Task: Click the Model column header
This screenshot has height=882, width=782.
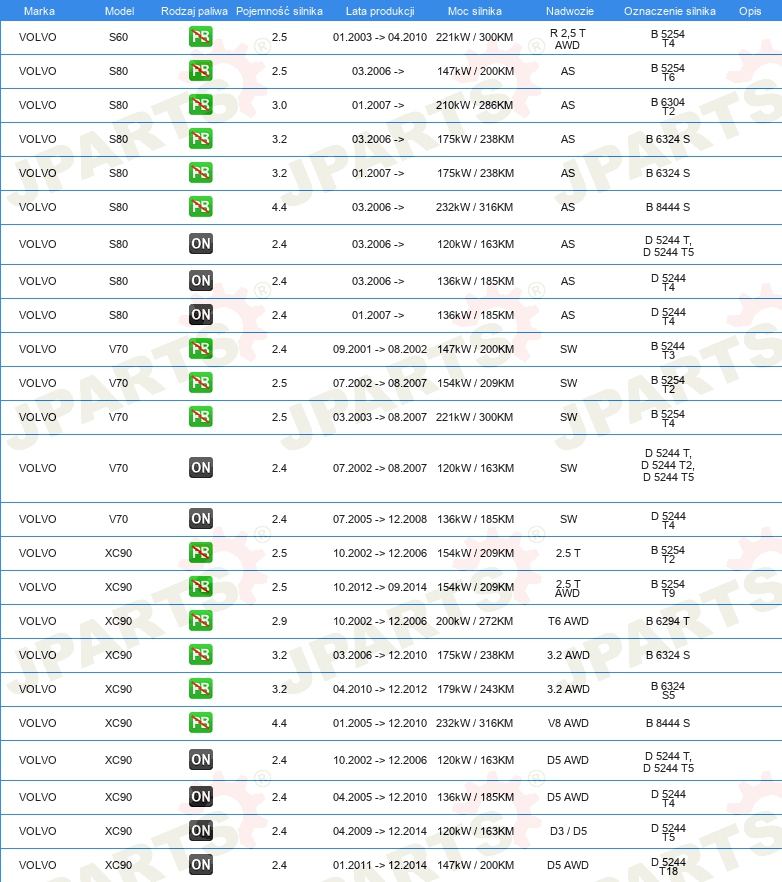Action: point(119,11)
